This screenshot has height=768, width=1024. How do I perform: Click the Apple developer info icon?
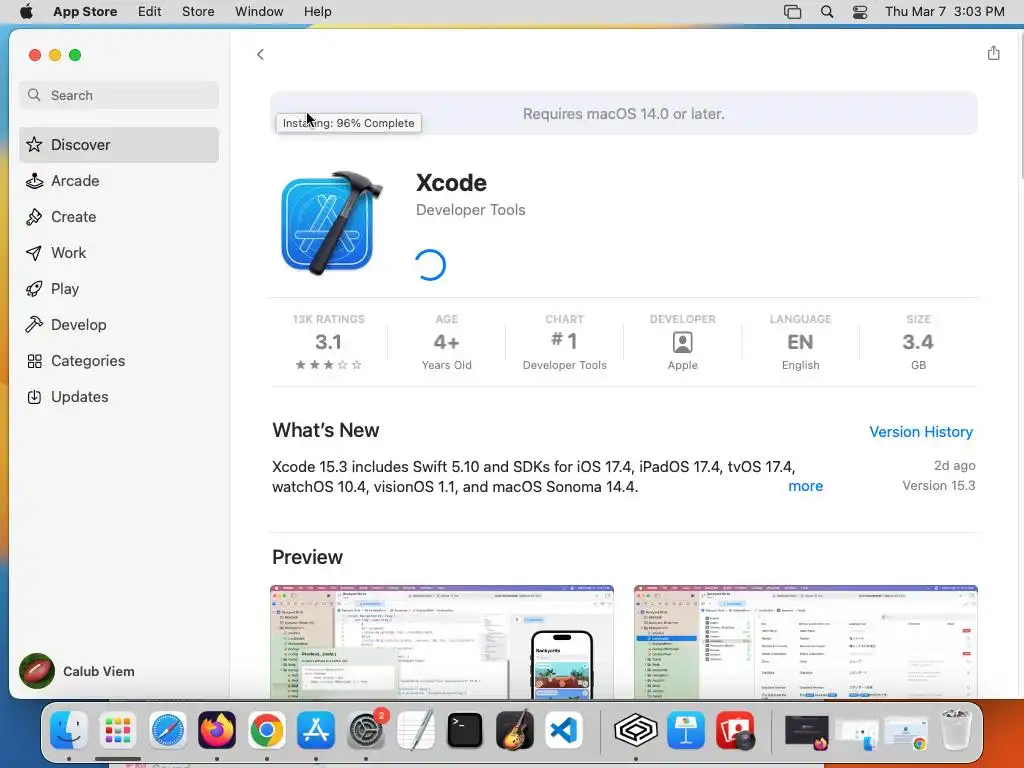tap(682, 342)
